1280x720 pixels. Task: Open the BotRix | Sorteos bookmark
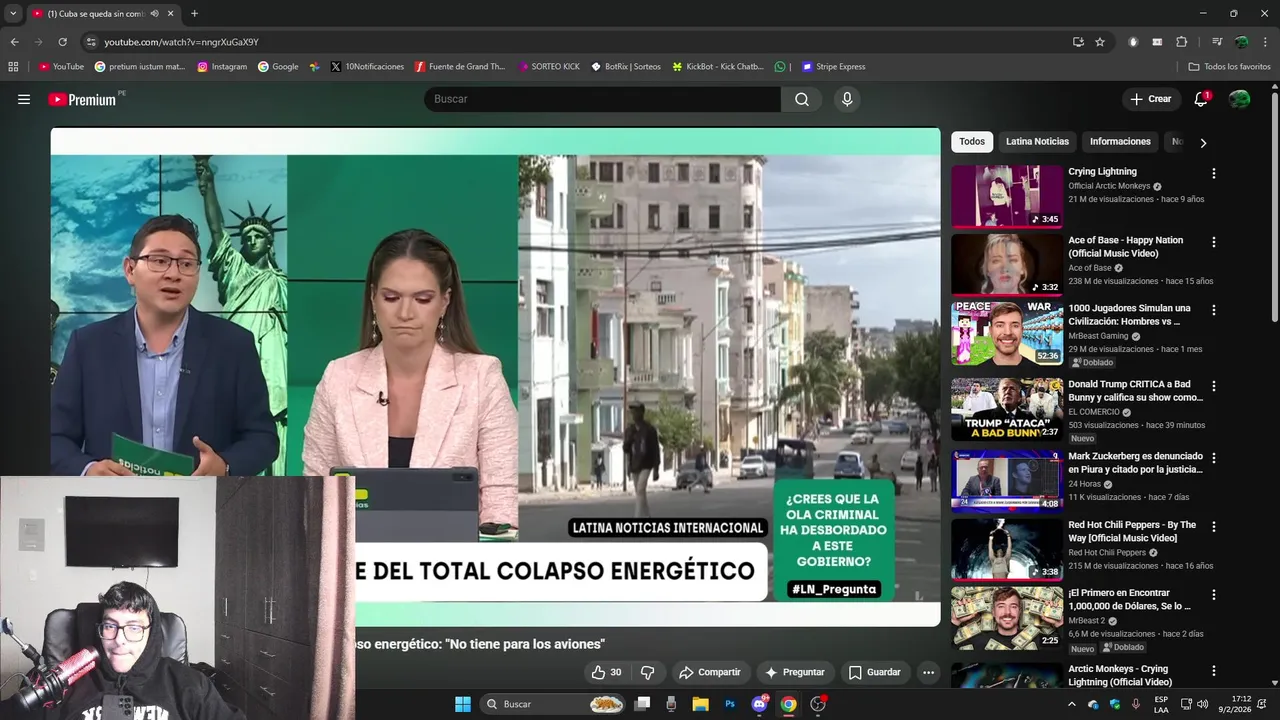(626, 67)
